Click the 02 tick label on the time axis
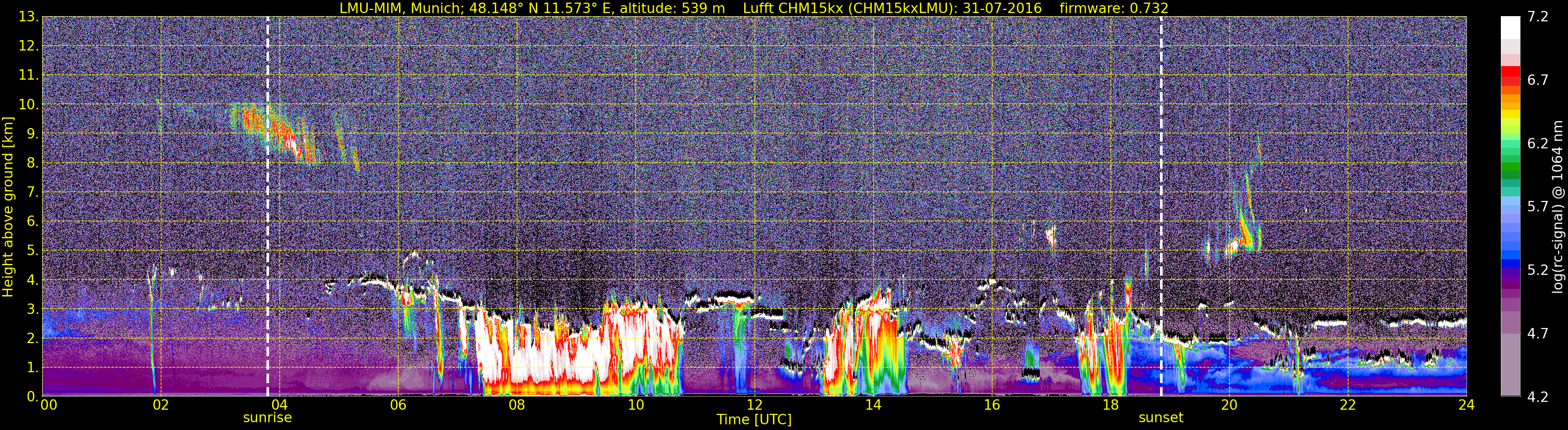This screenshot has width=1568, height=430. point(160,406)
